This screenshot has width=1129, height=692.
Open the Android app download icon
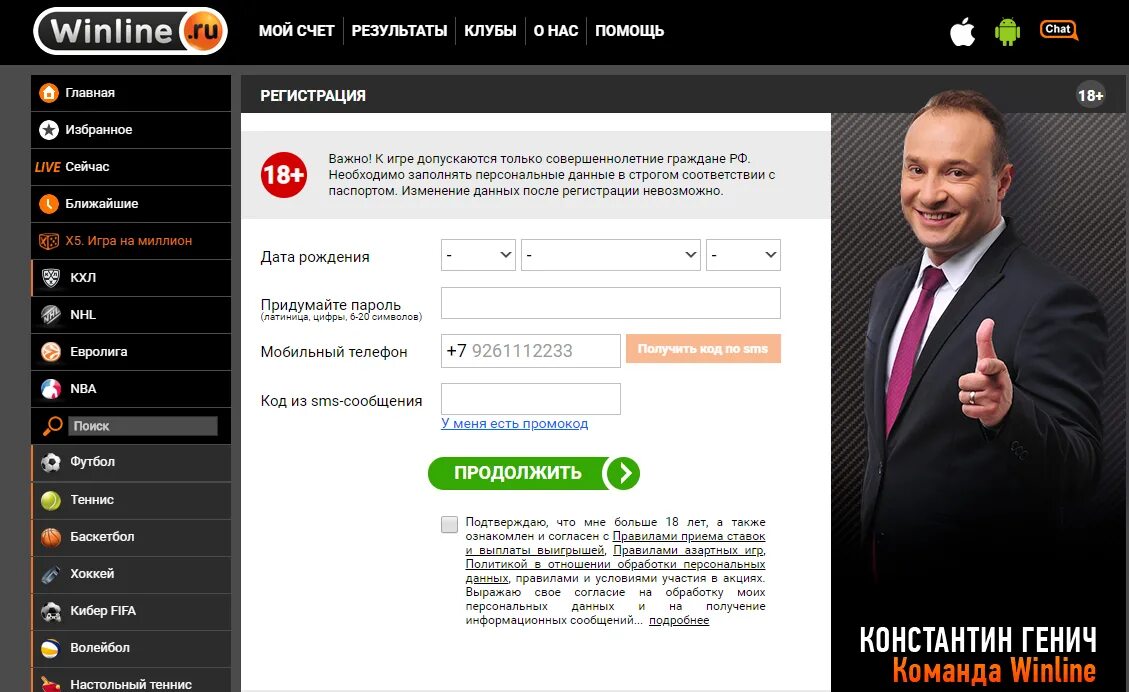[x=1007, y=31]
